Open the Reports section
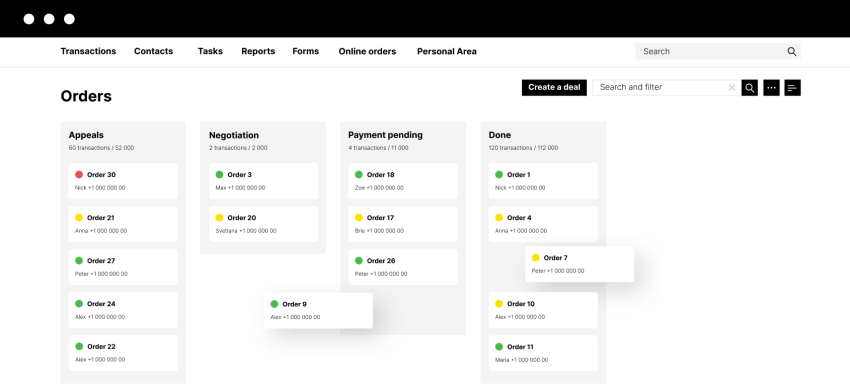Screen dimensions: 850x384 [x=258, y=52]
